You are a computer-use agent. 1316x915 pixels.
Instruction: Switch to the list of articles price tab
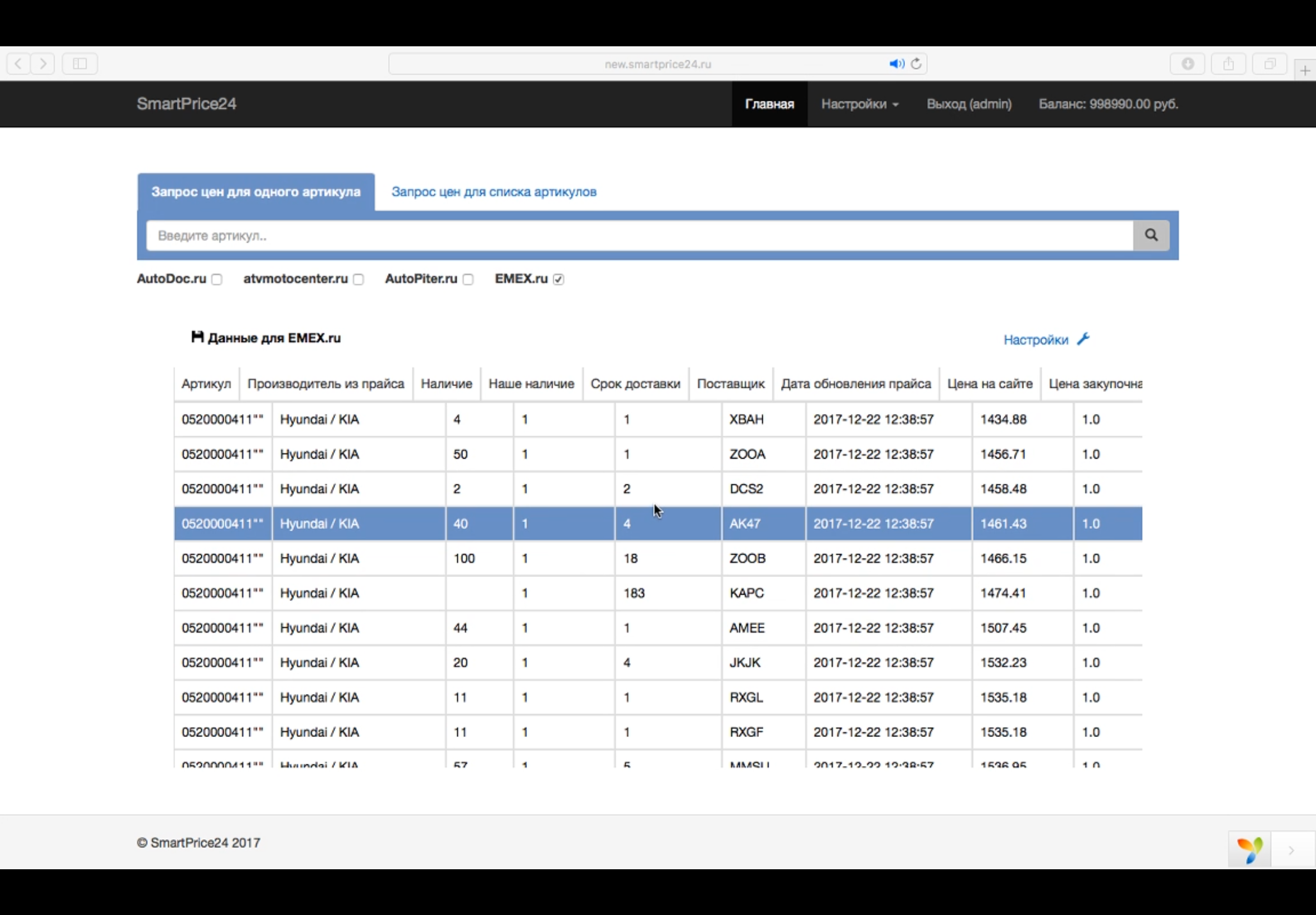[494, 191]
